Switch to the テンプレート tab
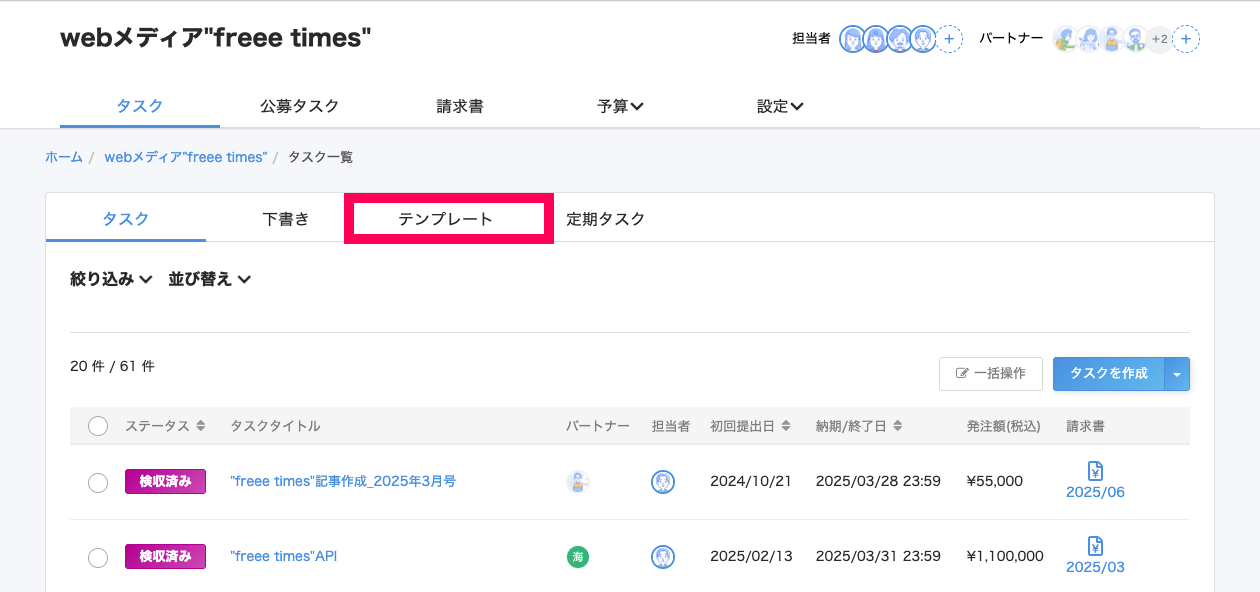The image size is (1260, 592). click(x=445, y=219)
